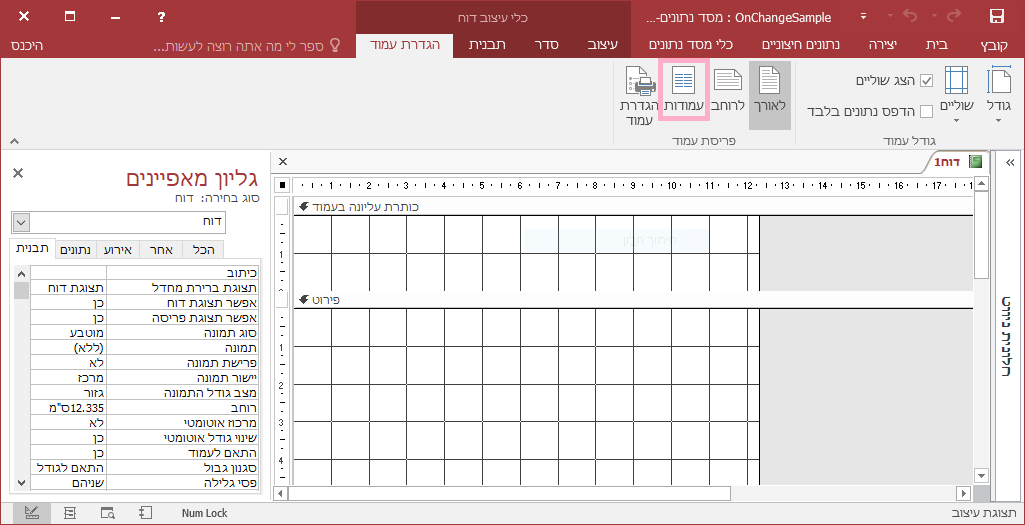This screenshot has width=1025, height=525.
Task: Open the object selection combo box arrow
Action: tap(20, 222)
